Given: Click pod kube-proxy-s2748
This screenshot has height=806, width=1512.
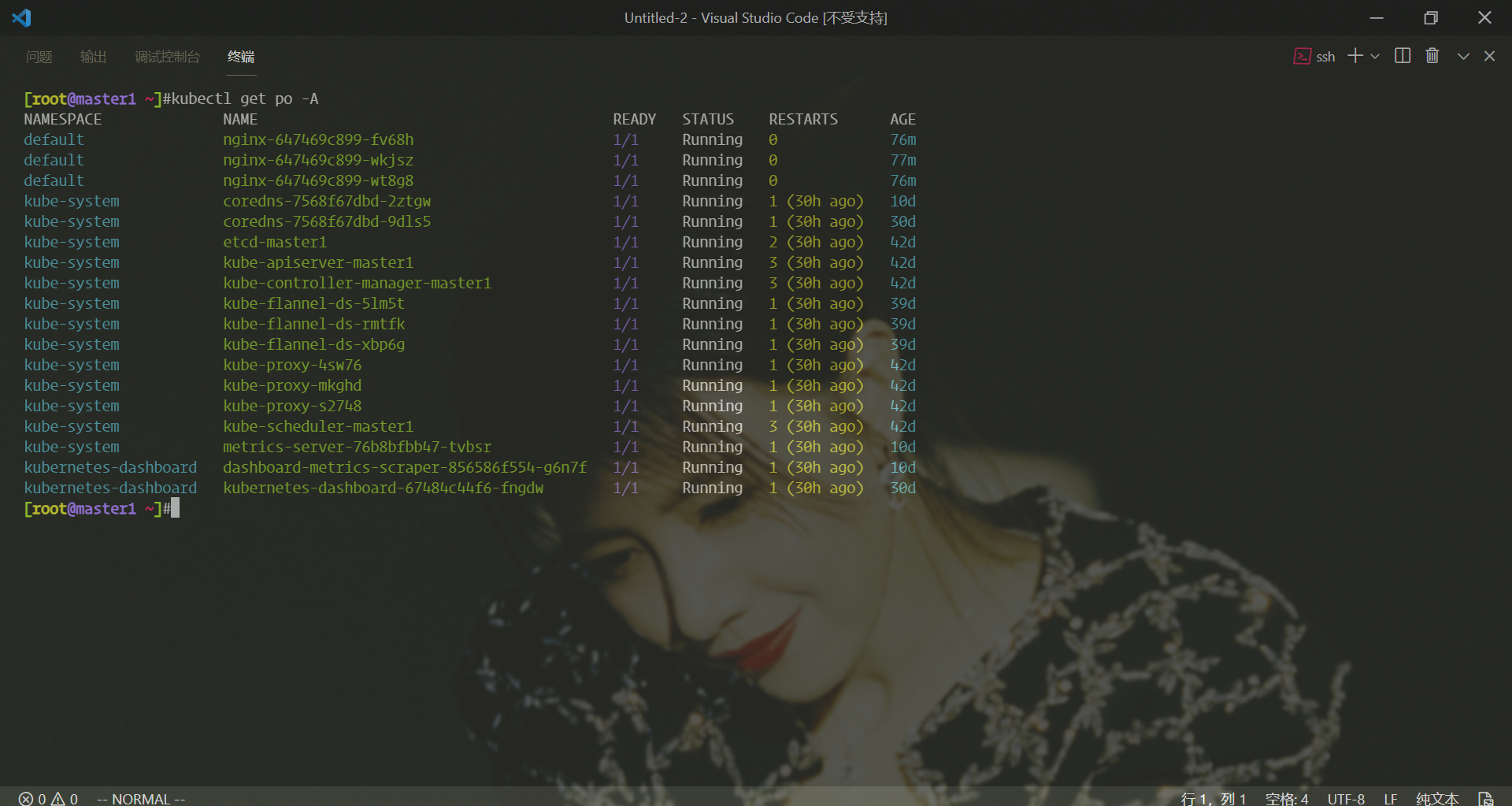Looking at the screenshot, I should pos(292,406).
